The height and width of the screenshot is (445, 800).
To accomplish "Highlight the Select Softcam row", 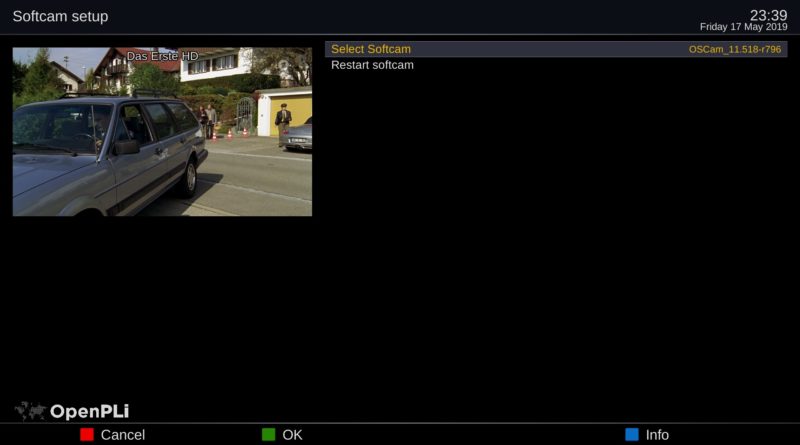I will pos(556,49).
